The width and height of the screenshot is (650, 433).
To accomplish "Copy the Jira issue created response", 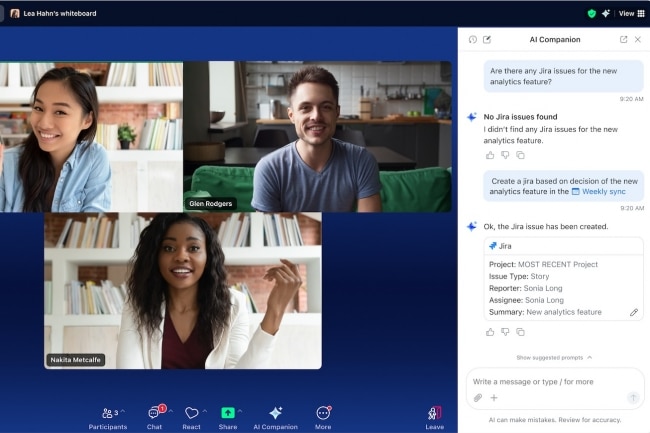I will pos(520,332).
